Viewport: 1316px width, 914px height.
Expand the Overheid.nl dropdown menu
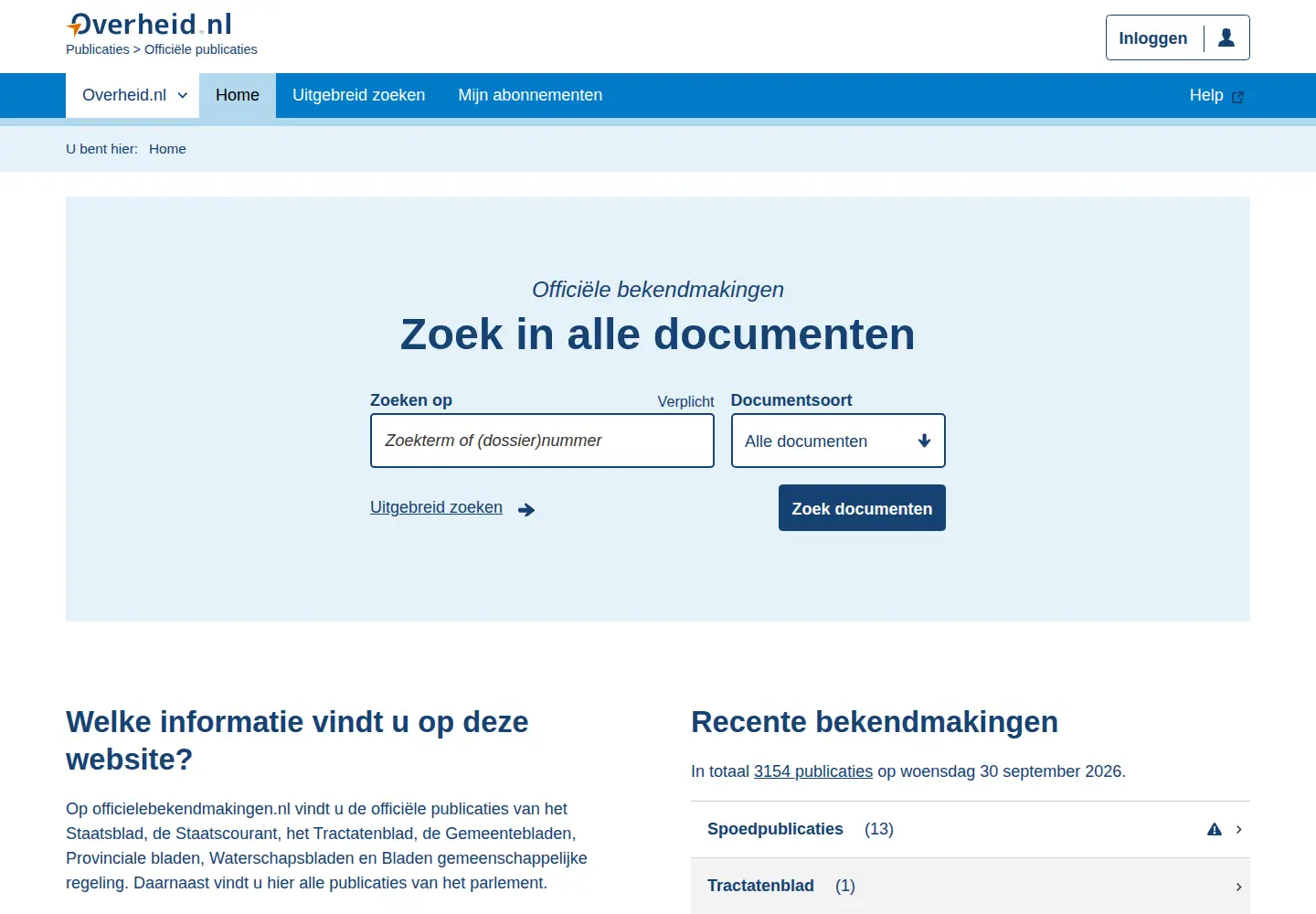point(133,95)
